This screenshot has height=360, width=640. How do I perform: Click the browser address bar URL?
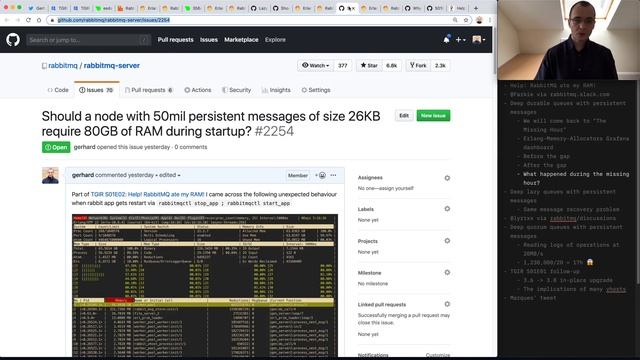point(113,20)
